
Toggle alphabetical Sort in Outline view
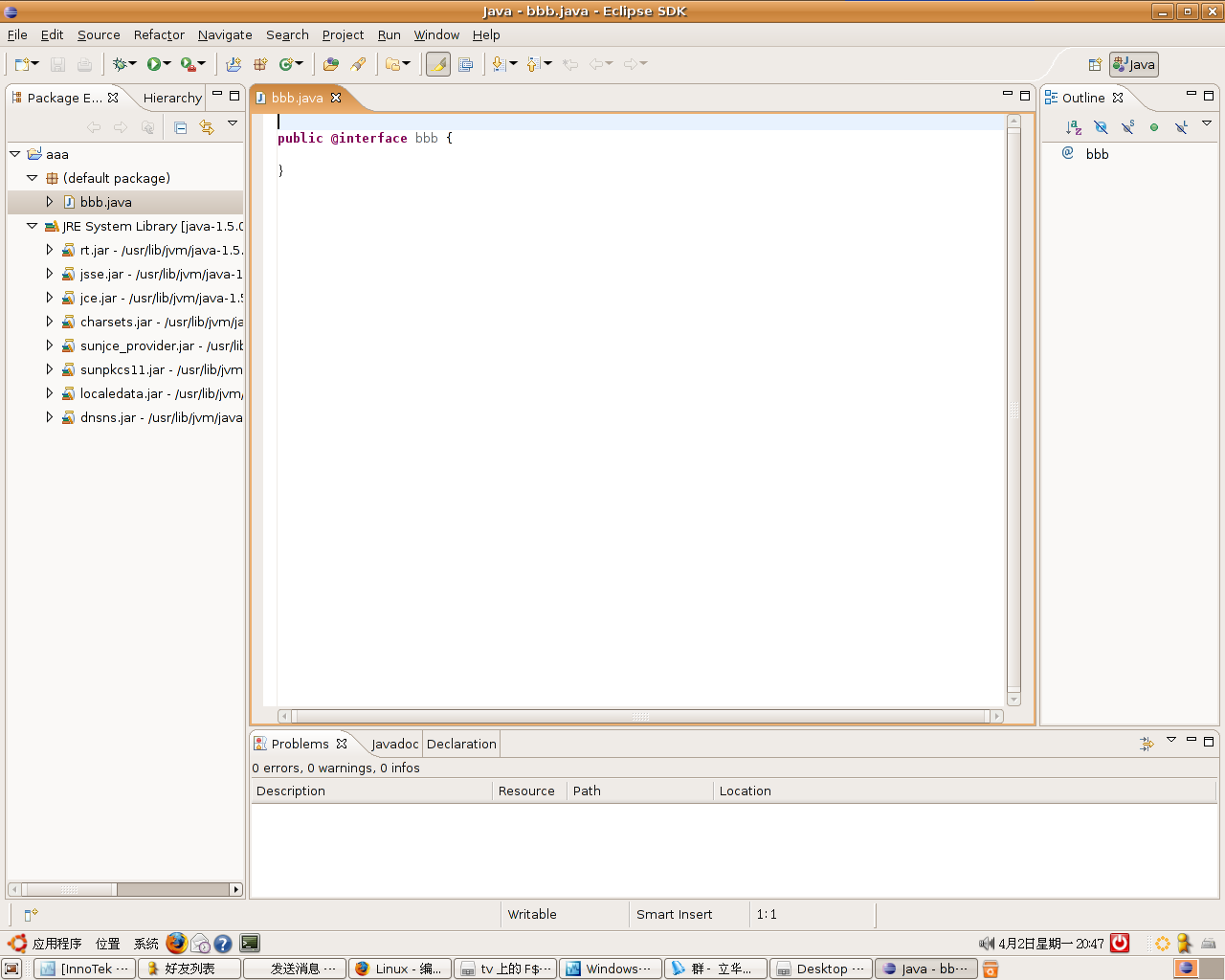pos(1074,127)
